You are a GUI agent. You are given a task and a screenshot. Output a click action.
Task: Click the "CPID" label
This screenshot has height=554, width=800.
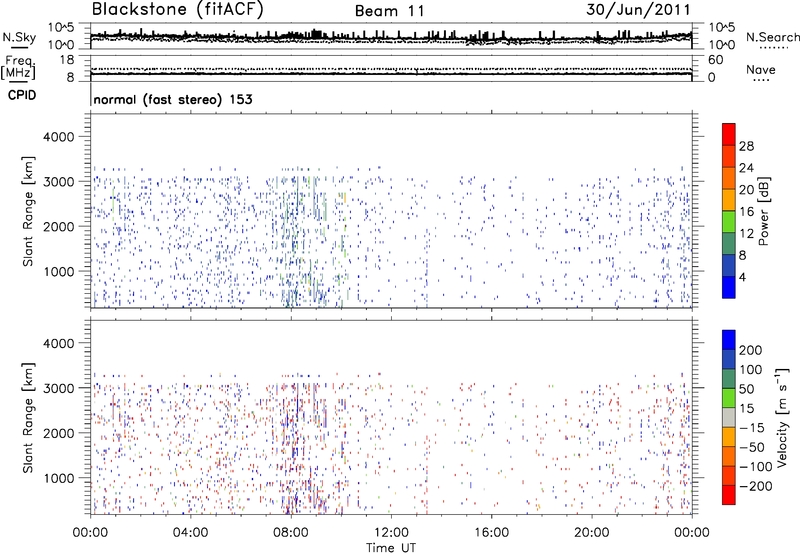22,95
